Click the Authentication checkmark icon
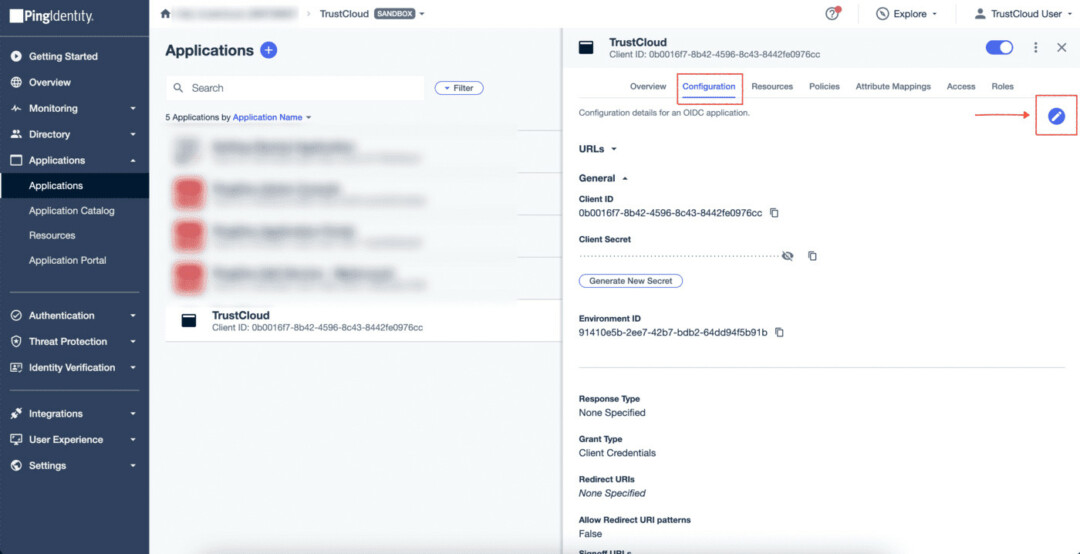Viewport: 1080px width, 554px height. 17,316
